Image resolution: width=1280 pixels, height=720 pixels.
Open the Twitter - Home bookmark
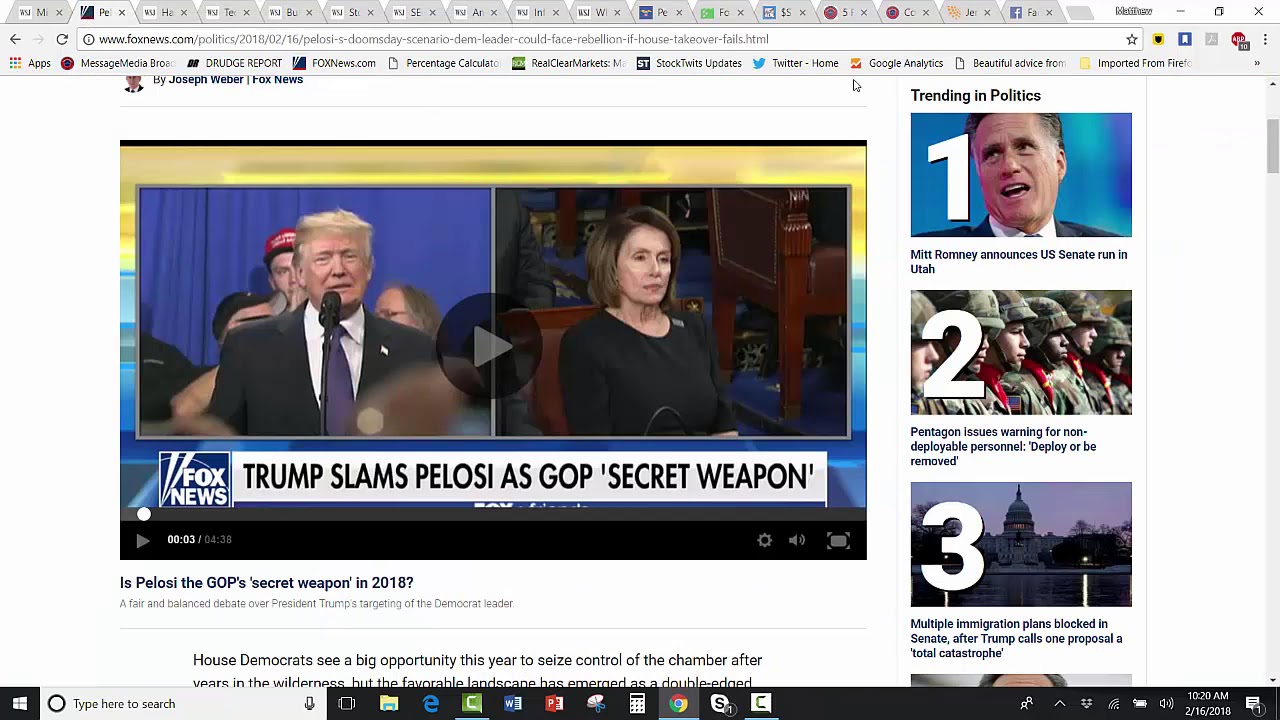(795, 63)
